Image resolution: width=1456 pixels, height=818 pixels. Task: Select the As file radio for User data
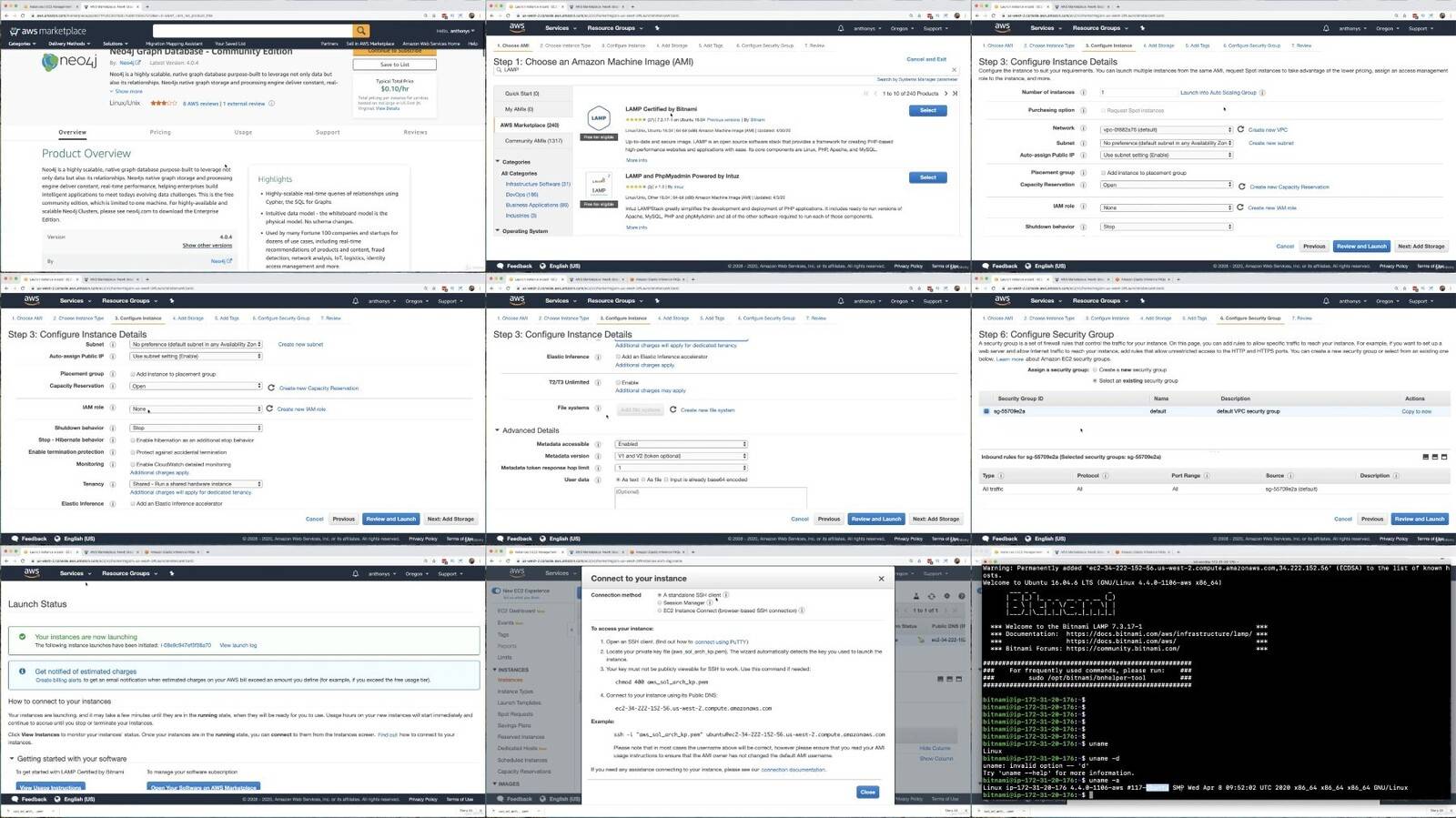click(643, 480)
